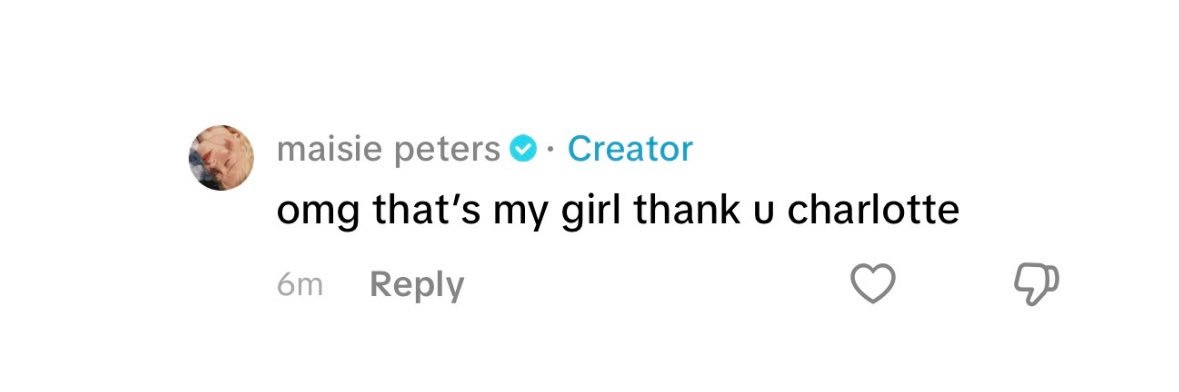Dislike the comment with thumbs-down icon
This screenshot has height=392, width=1179.
[x=1037, y=284]
